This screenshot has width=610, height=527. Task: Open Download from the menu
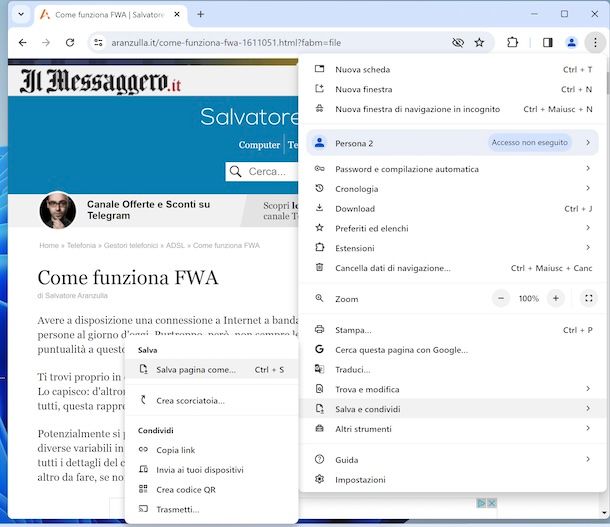point(453,209)
